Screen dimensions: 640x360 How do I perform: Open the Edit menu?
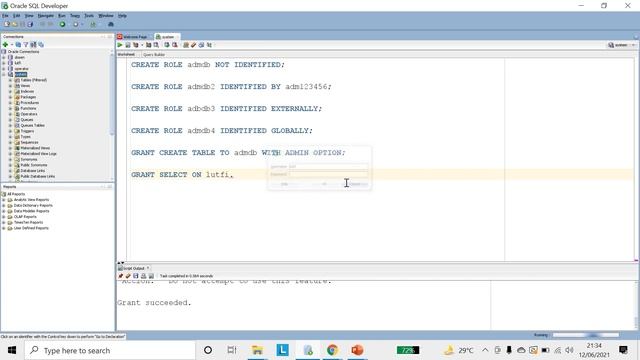point(16,16)
